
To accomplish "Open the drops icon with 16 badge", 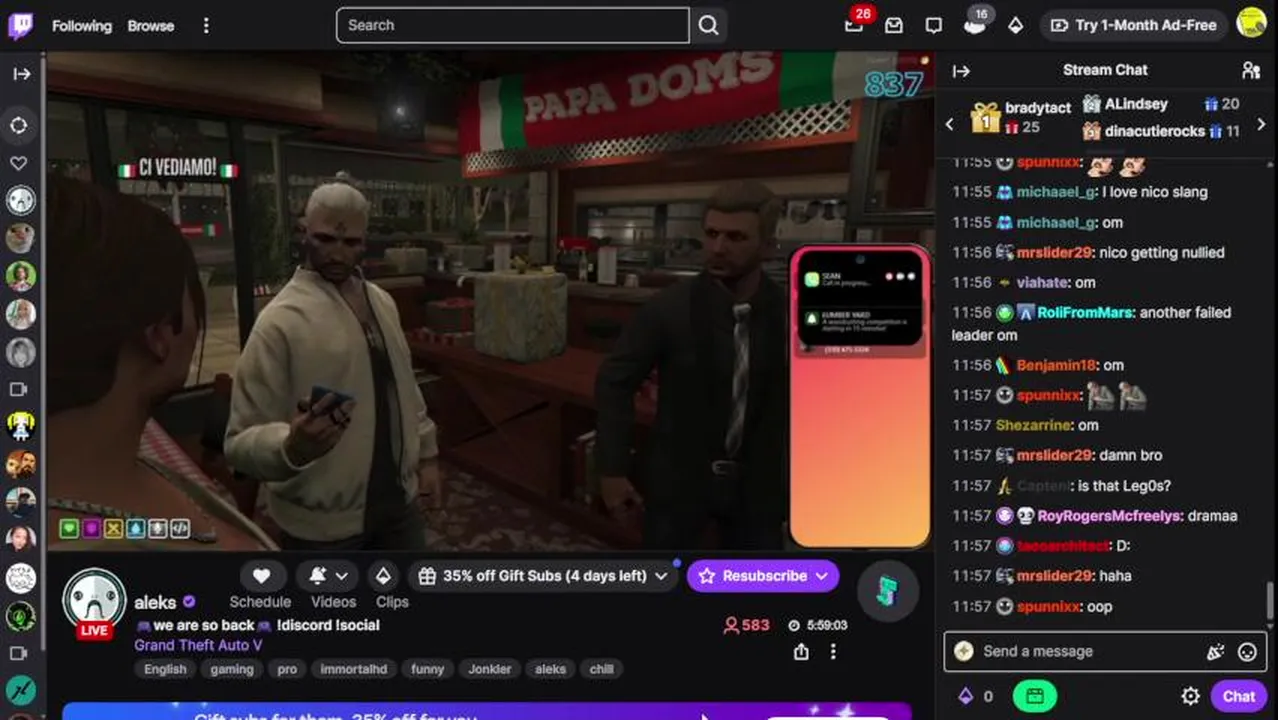I will point(974,25).
